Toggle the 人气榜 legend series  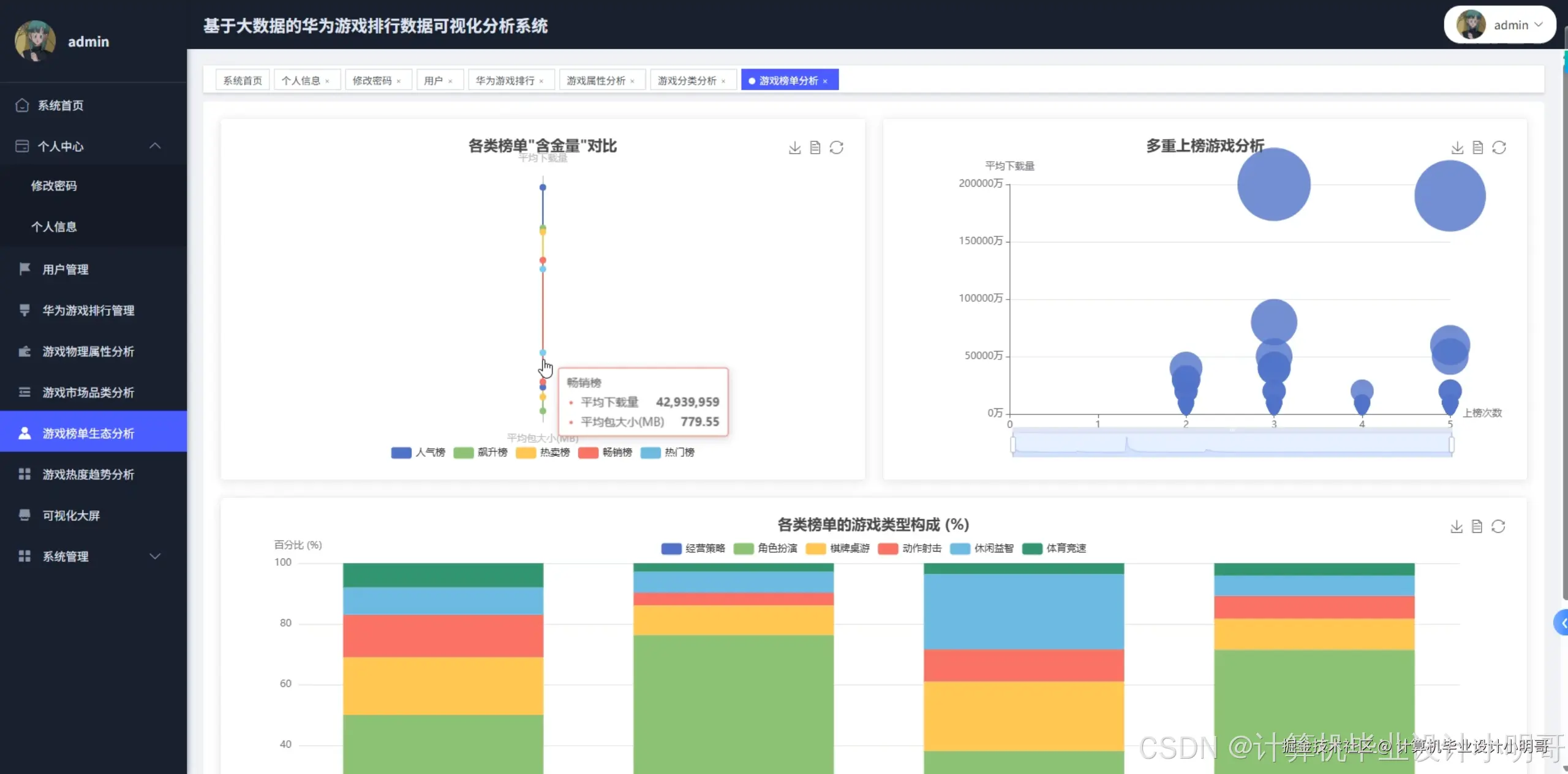click(402, 453)
